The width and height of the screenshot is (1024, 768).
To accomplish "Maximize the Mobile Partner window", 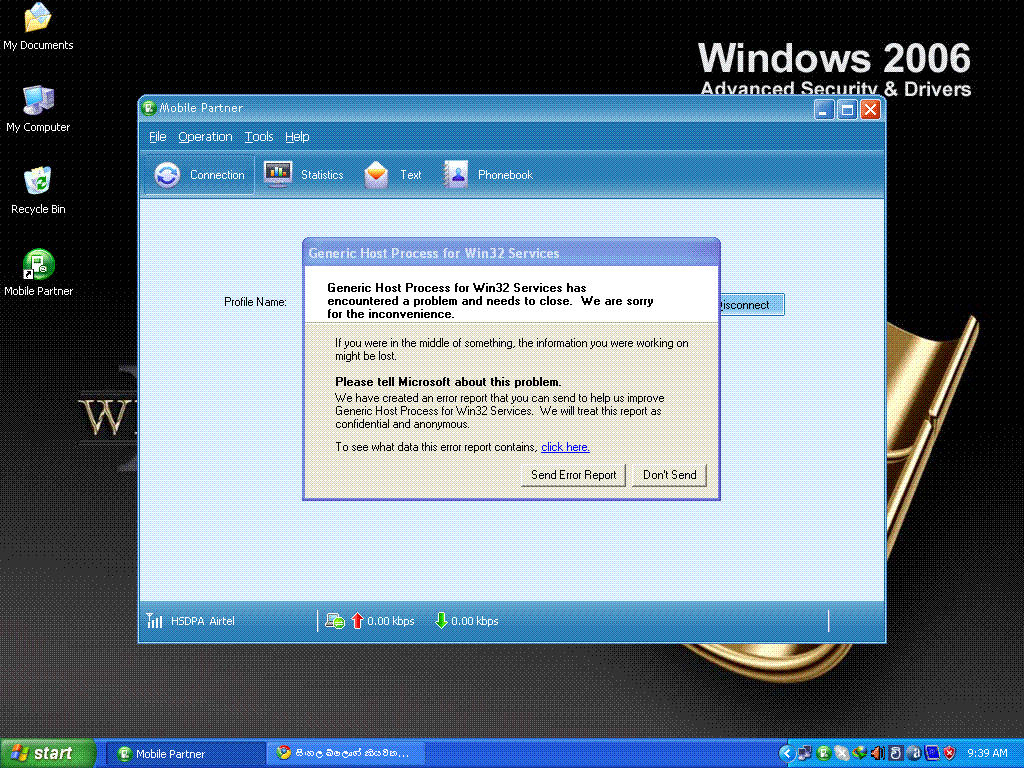I will coord(847,110).
